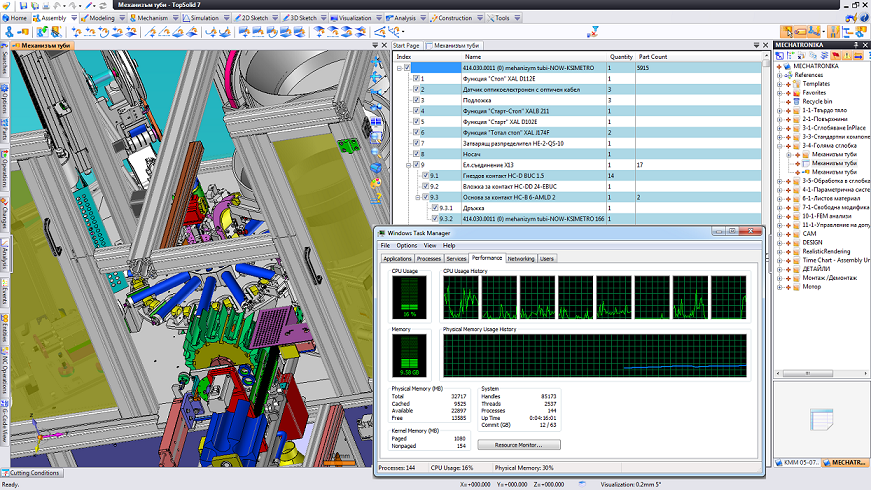Collapse the index 9.3 row expander
The image size is (871, 490).
pyautogui.click(x=418, y=197)
